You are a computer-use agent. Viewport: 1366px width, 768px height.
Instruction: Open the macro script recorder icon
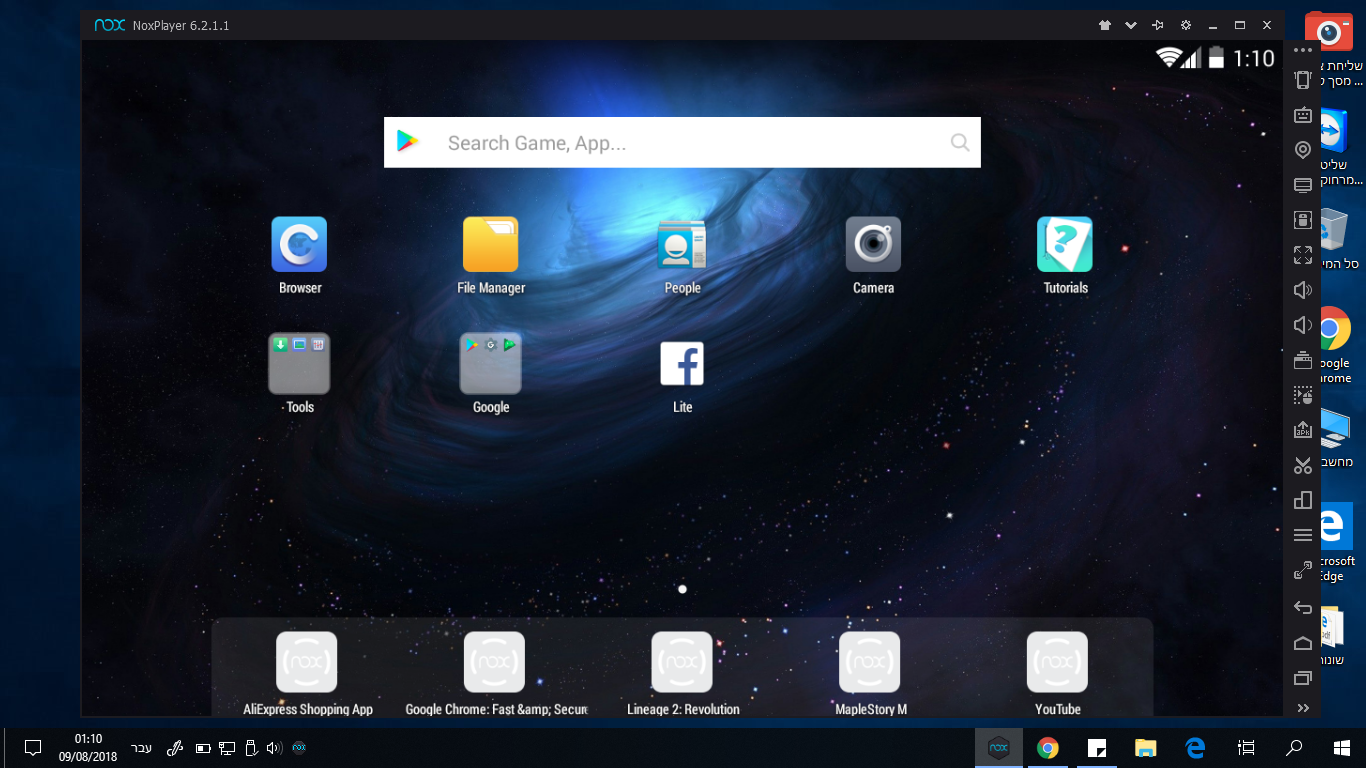click(1302, 395)
